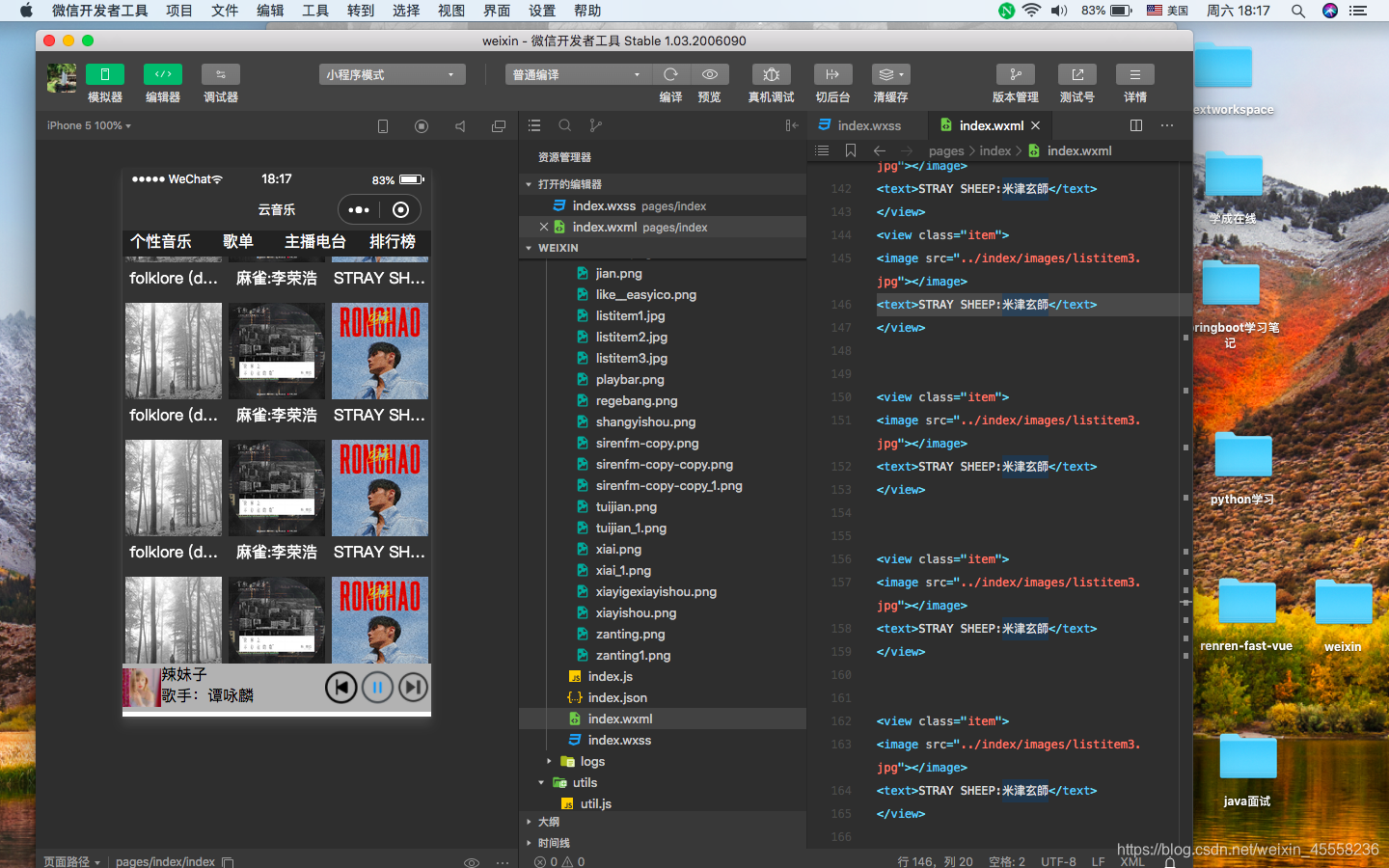Image resolution: width=1389 pixels, height=868 pixels.
Task: Tap the next track button in the player
Action: pos(413,687)
